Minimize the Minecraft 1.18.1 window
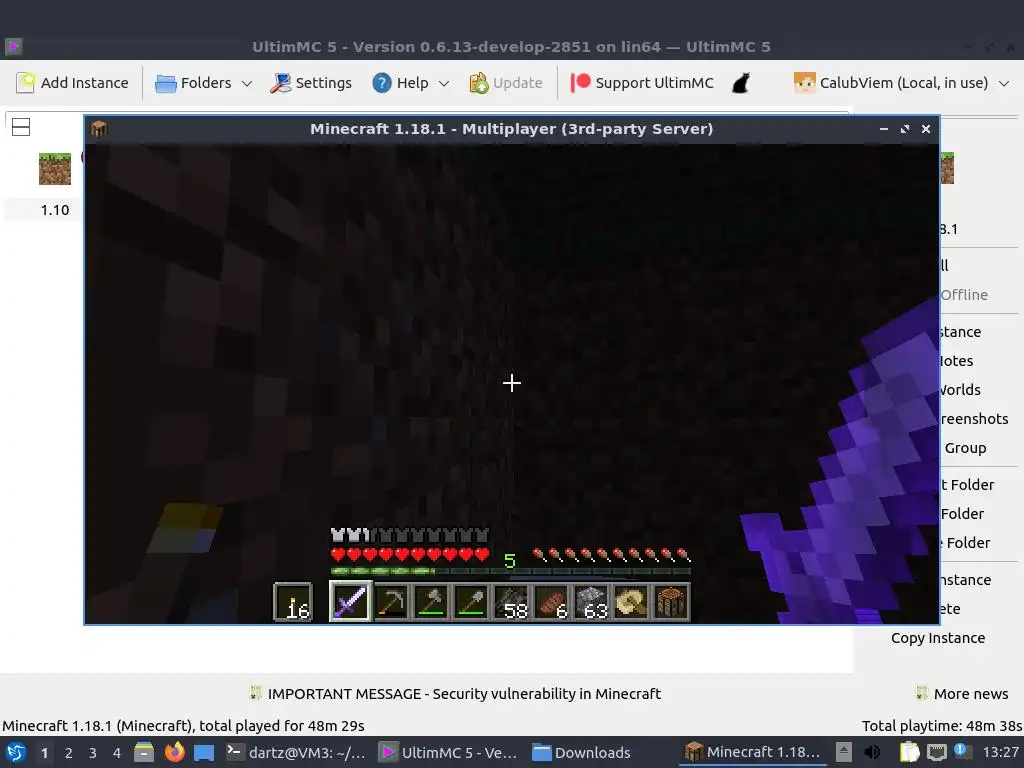The height and width of the screenshot is (768, 1024). click(884, 129)
